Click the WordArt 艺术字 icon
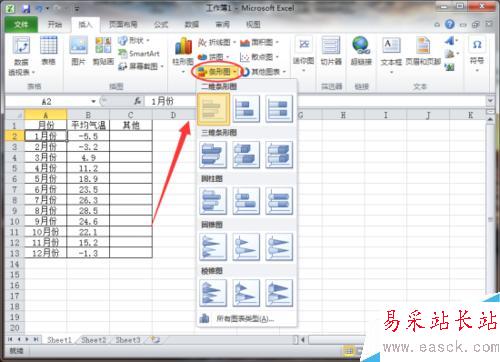 tap(450, 41)
